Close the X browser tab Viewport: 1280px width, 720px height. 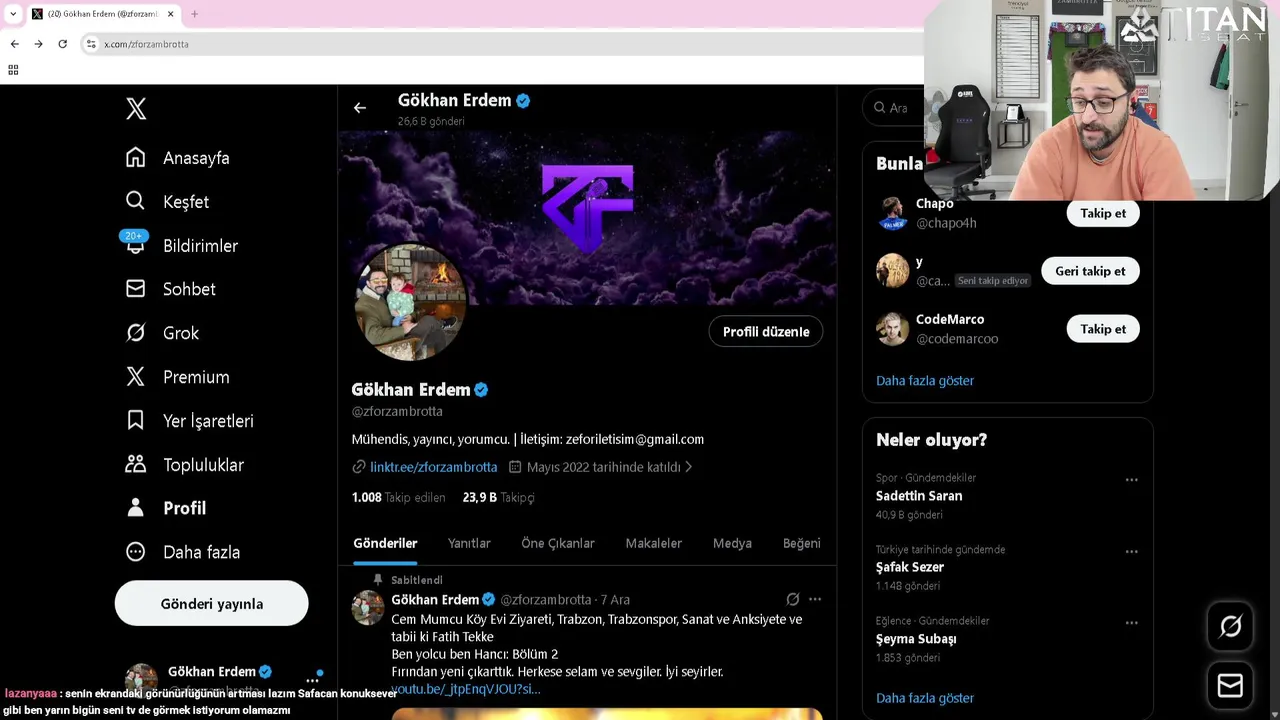[x=170, y=14]
